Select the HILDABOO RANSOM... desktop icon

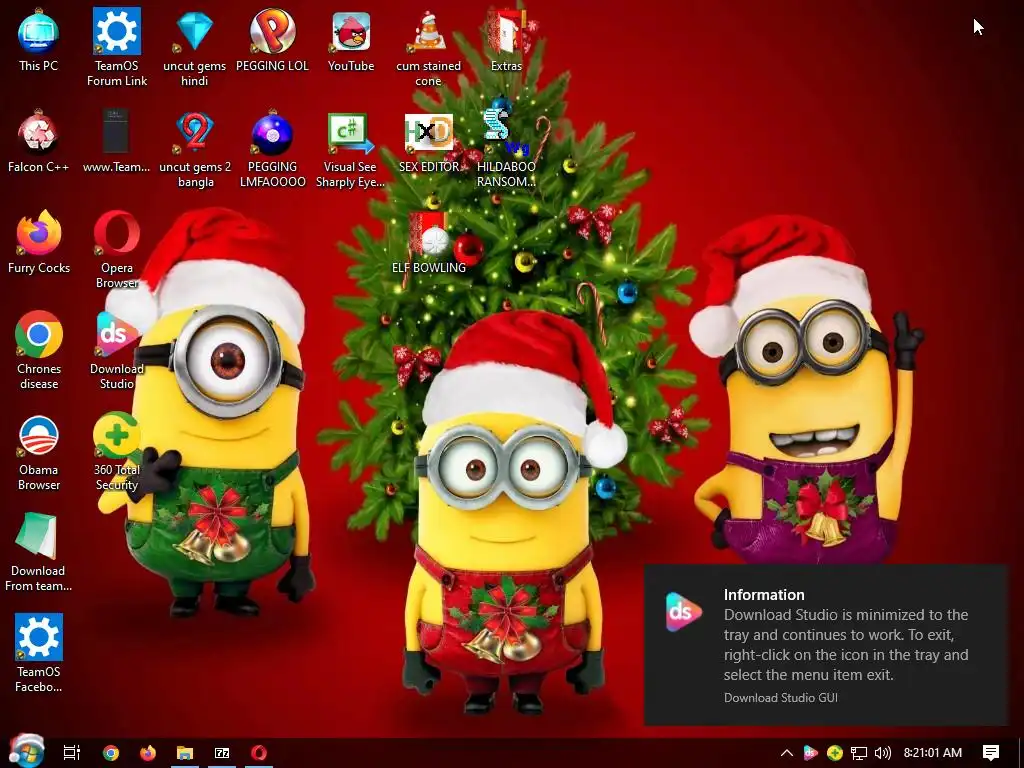point(506,149)
